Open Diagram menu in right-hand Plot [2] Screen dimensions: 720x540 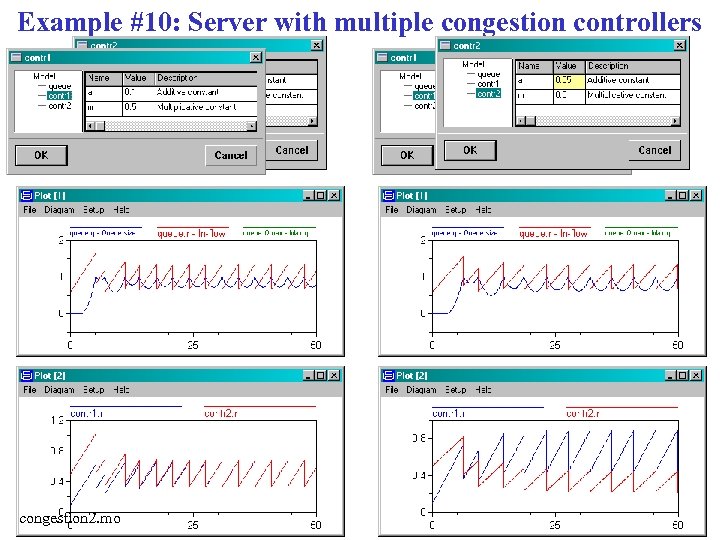[421, 390]
